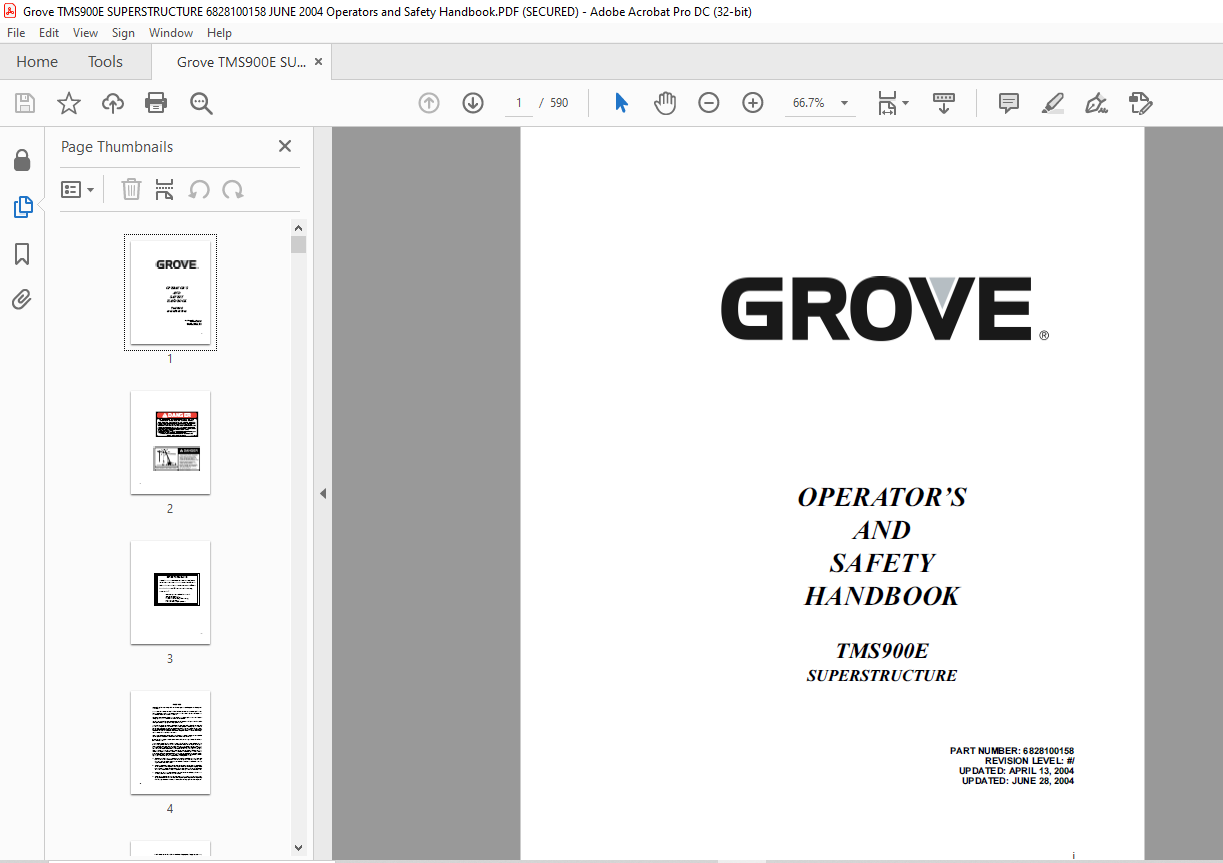Rotate pages clockwise in thumbnails panel
The image size is (1223, 863).
click(233, 190)
